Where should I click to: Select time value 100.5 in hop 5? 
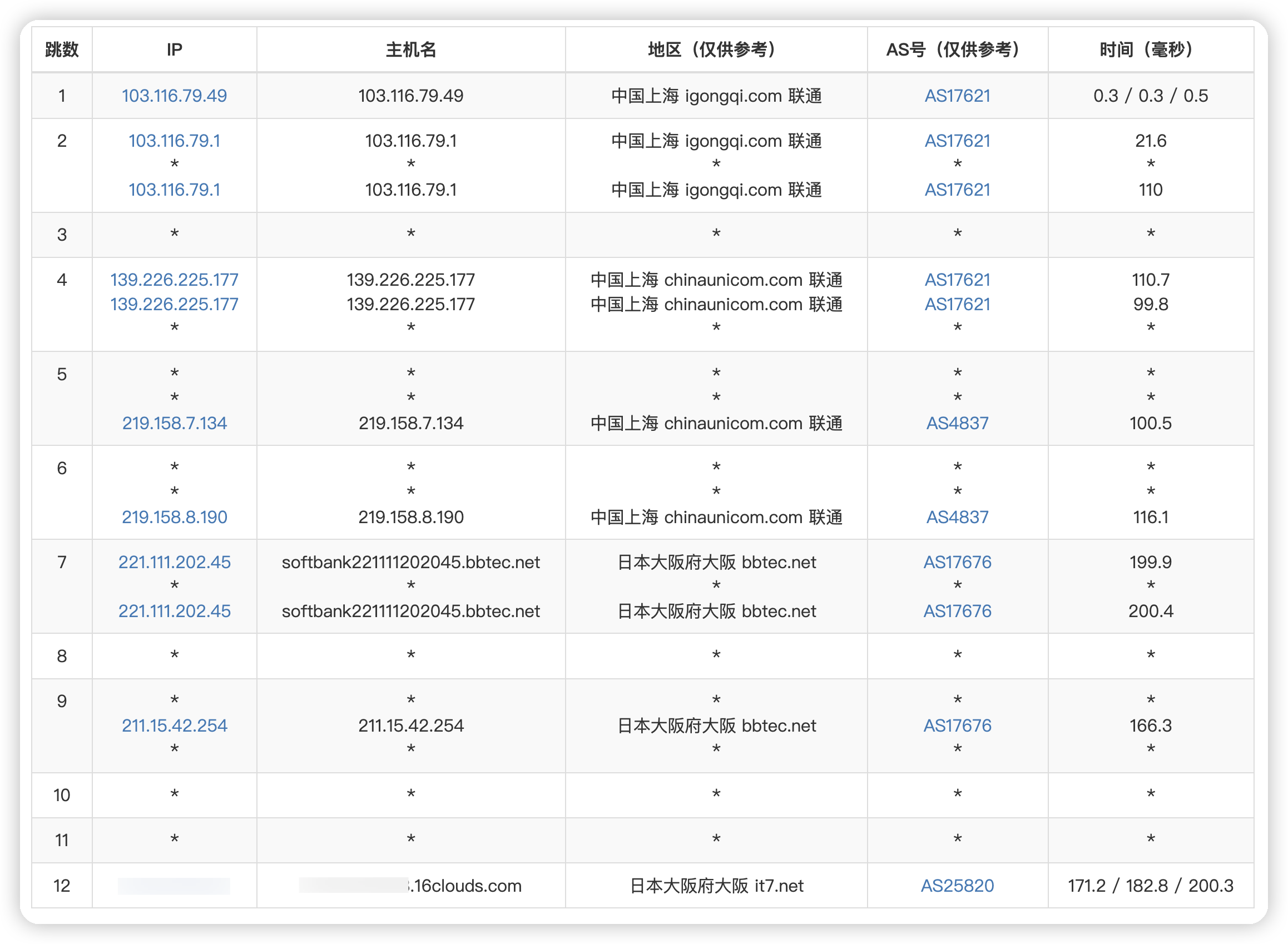(1150, 423)
